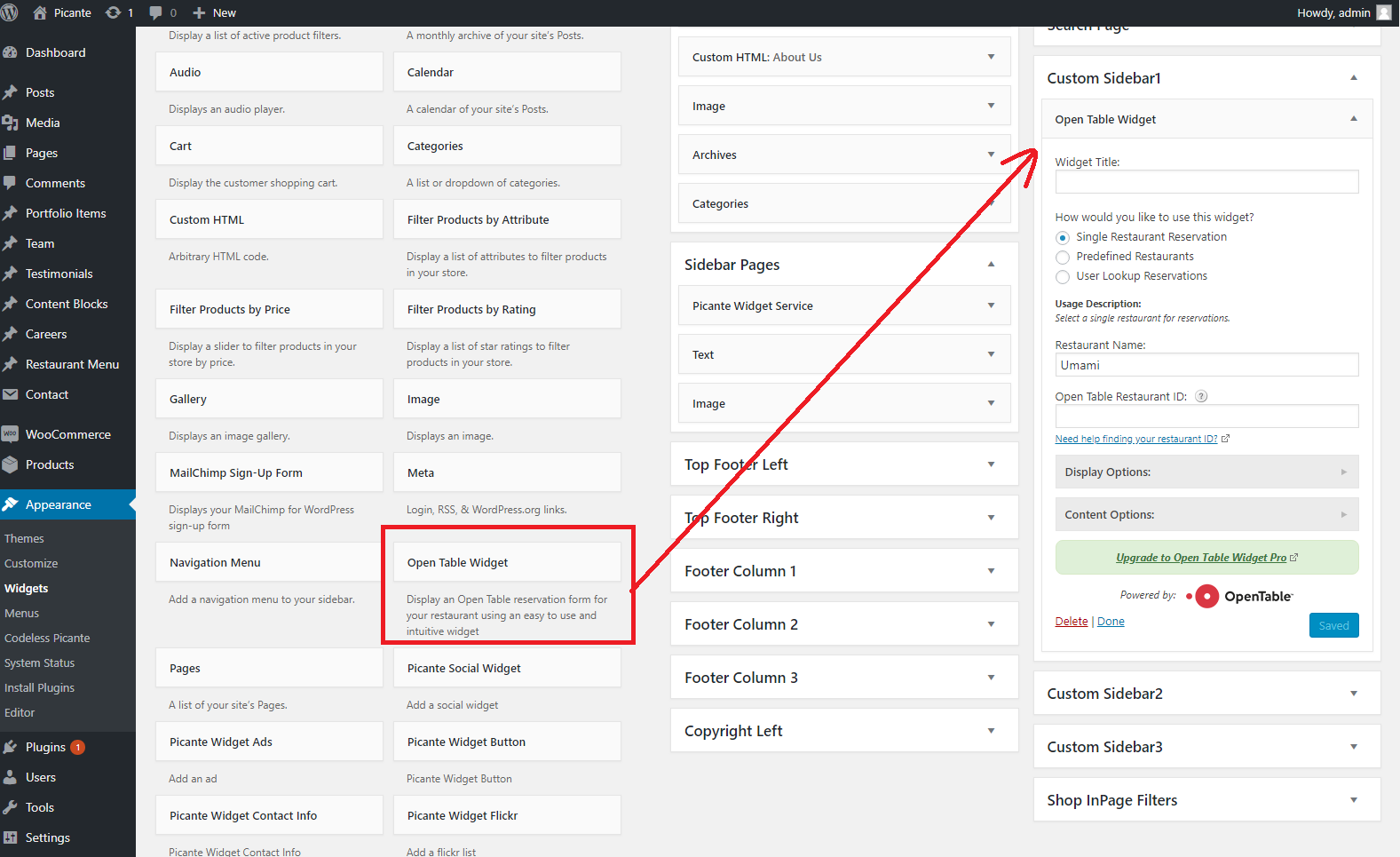This screenshot has width=1400, height=857.
Task: Click the Contact envelope icon
Action: [10, 394]
